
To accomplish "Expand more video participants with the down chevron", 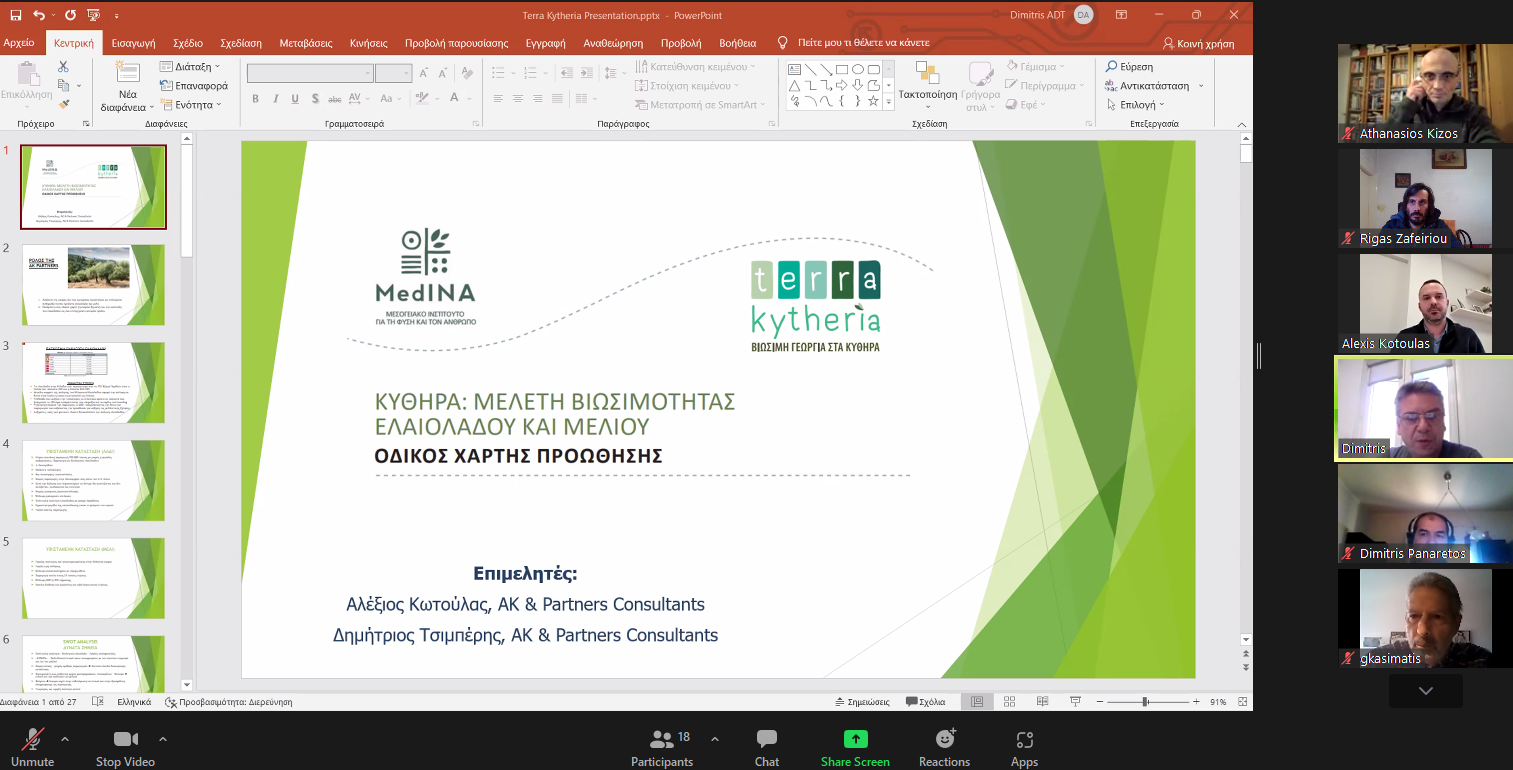I will click(x=1425, y=691).
